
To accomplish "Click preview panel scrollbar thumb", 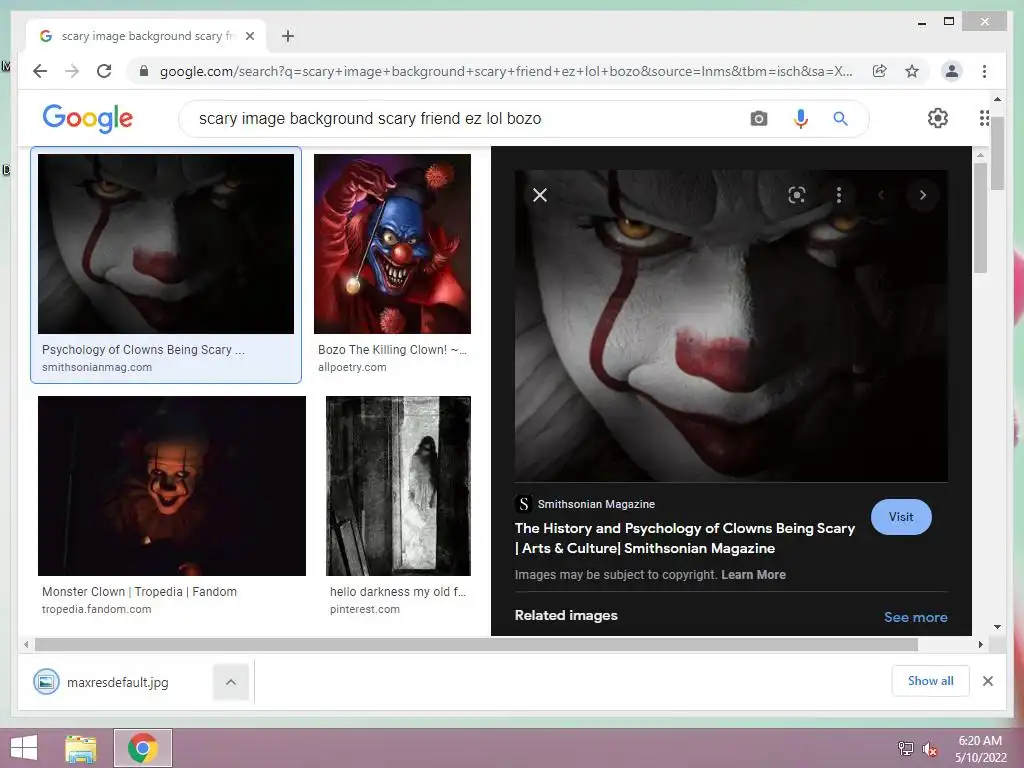I will pyautogui.click(x=980, y=217).
